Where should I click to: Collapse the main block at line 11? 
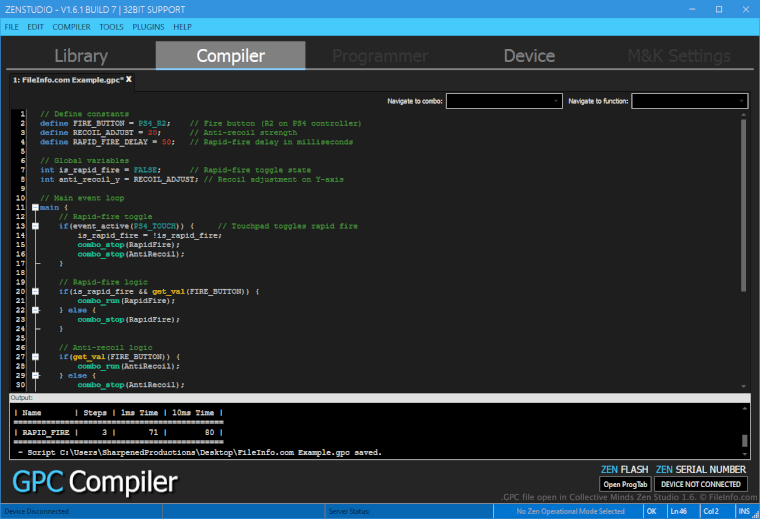tap(35, 208)
